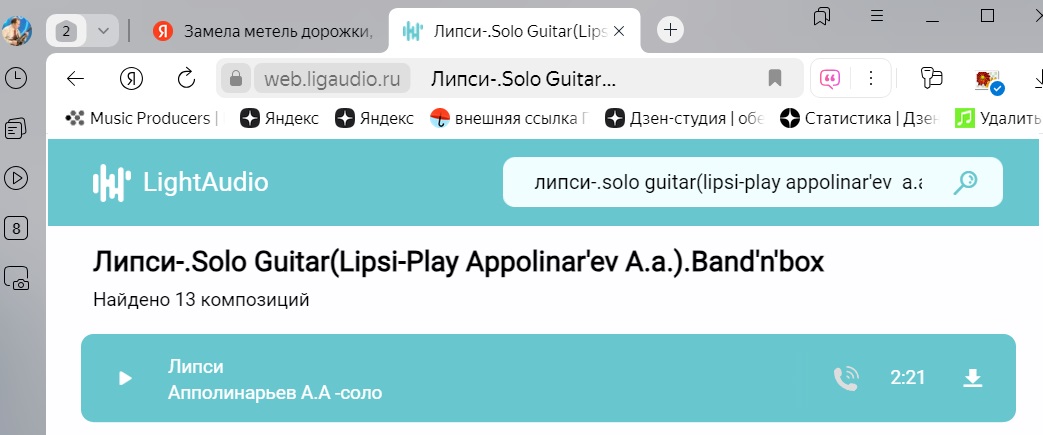1043x435 pixels.
Task: Open a new browser tab
Action: pyautogui.click(x=670, y=30)
